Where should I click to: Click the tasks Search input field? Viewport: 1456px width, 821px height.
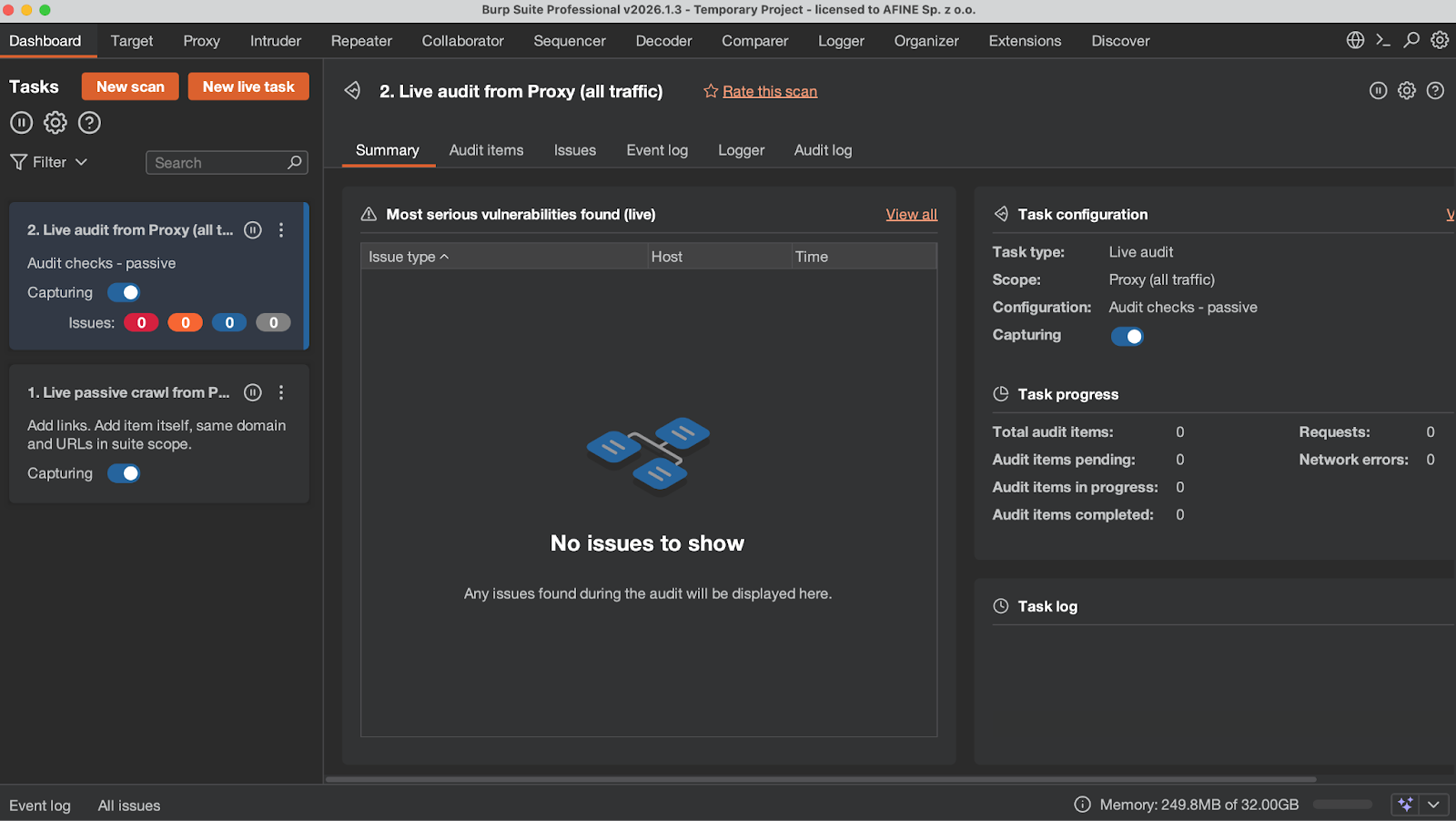[227, 162]
